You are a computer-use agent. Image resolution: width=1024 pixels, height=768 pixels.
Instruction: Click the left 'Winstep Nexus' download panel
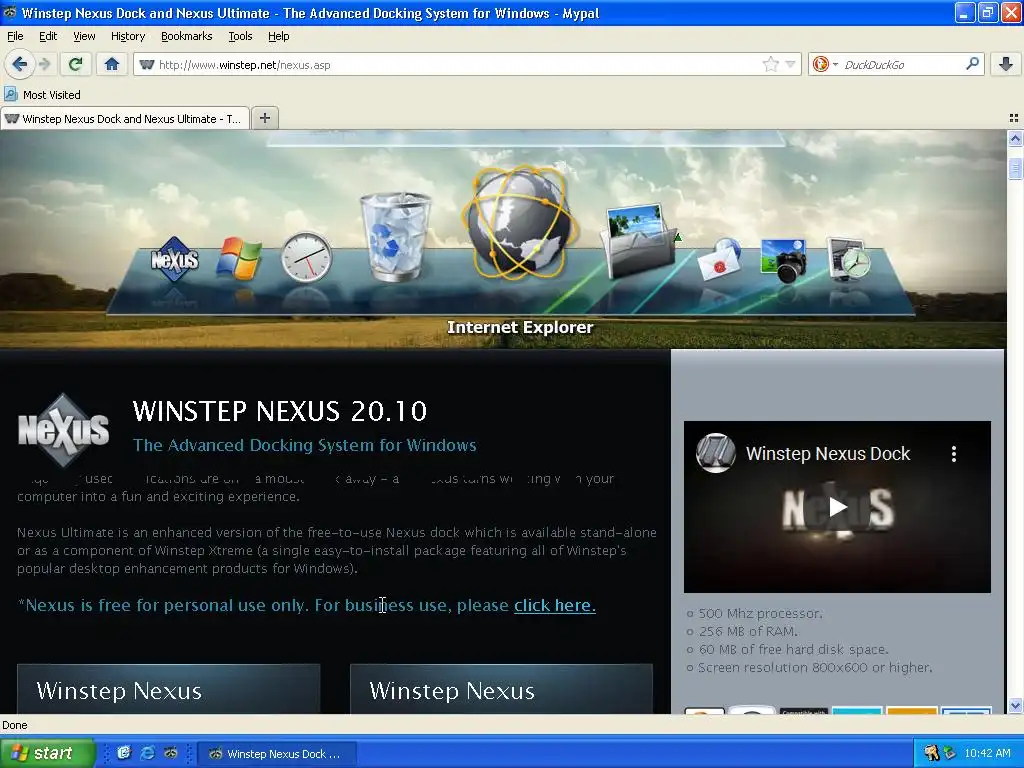(168, 689)
